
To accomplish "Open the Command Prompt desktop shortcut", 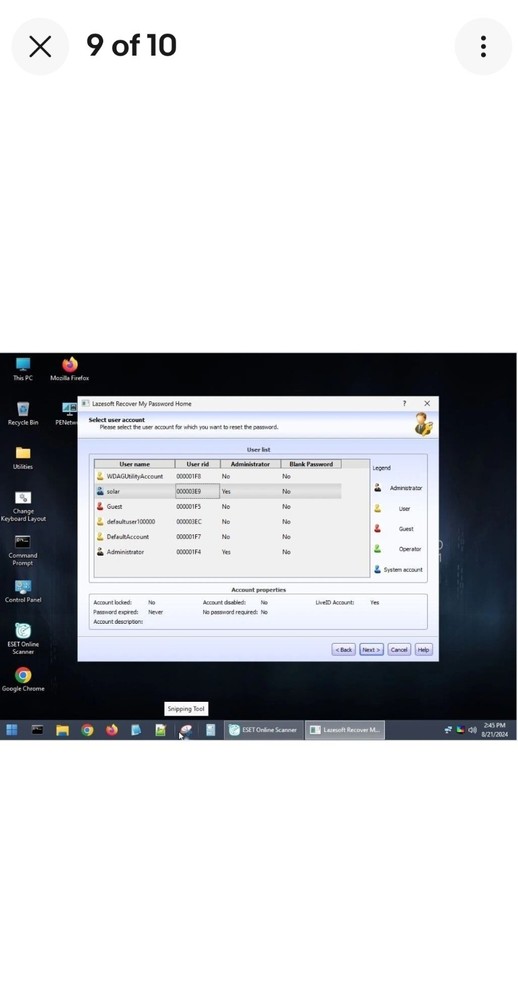I will tap(23, 550).
